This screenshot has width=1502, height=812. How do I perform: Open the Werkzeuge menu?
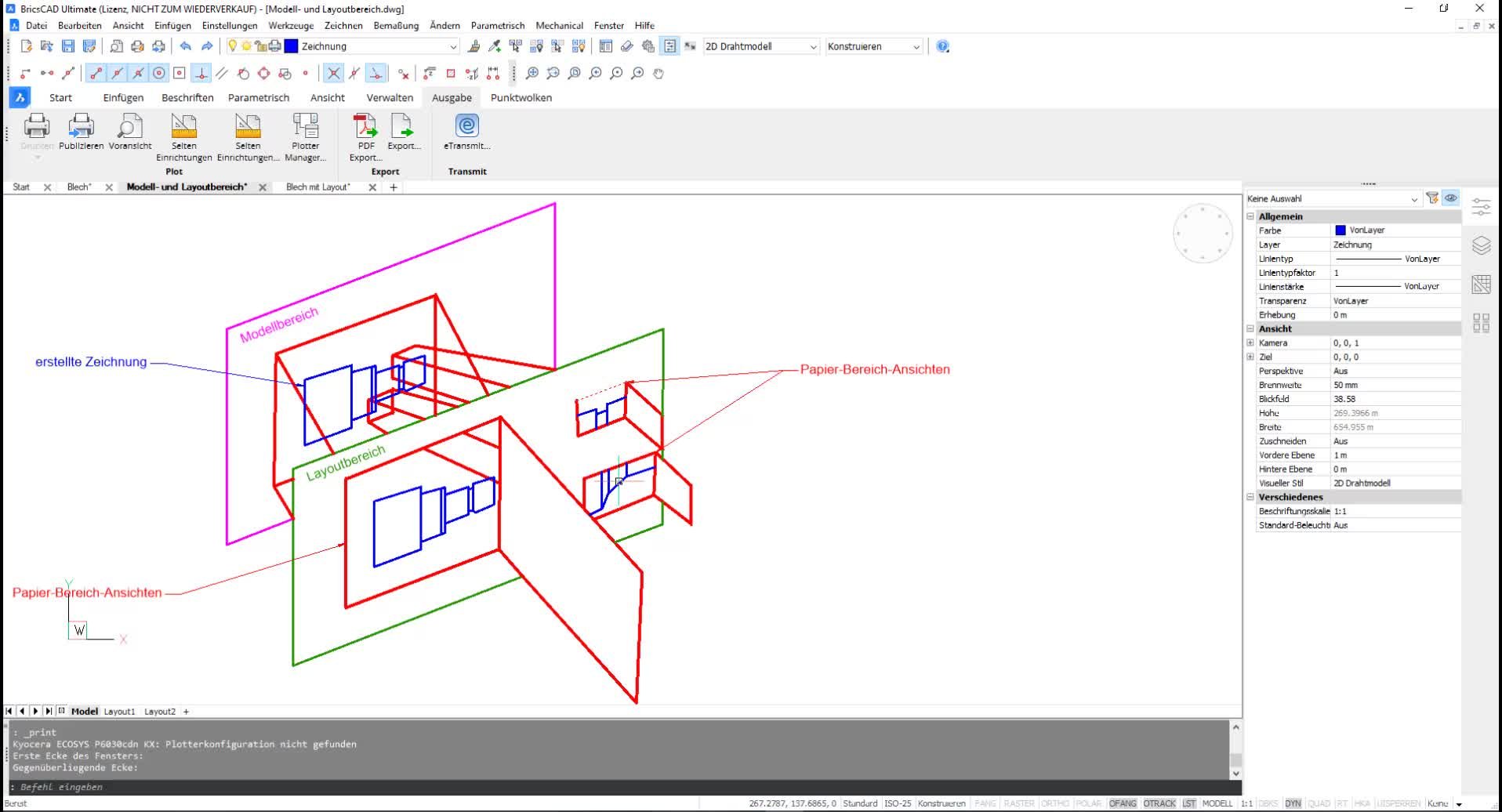291,25
